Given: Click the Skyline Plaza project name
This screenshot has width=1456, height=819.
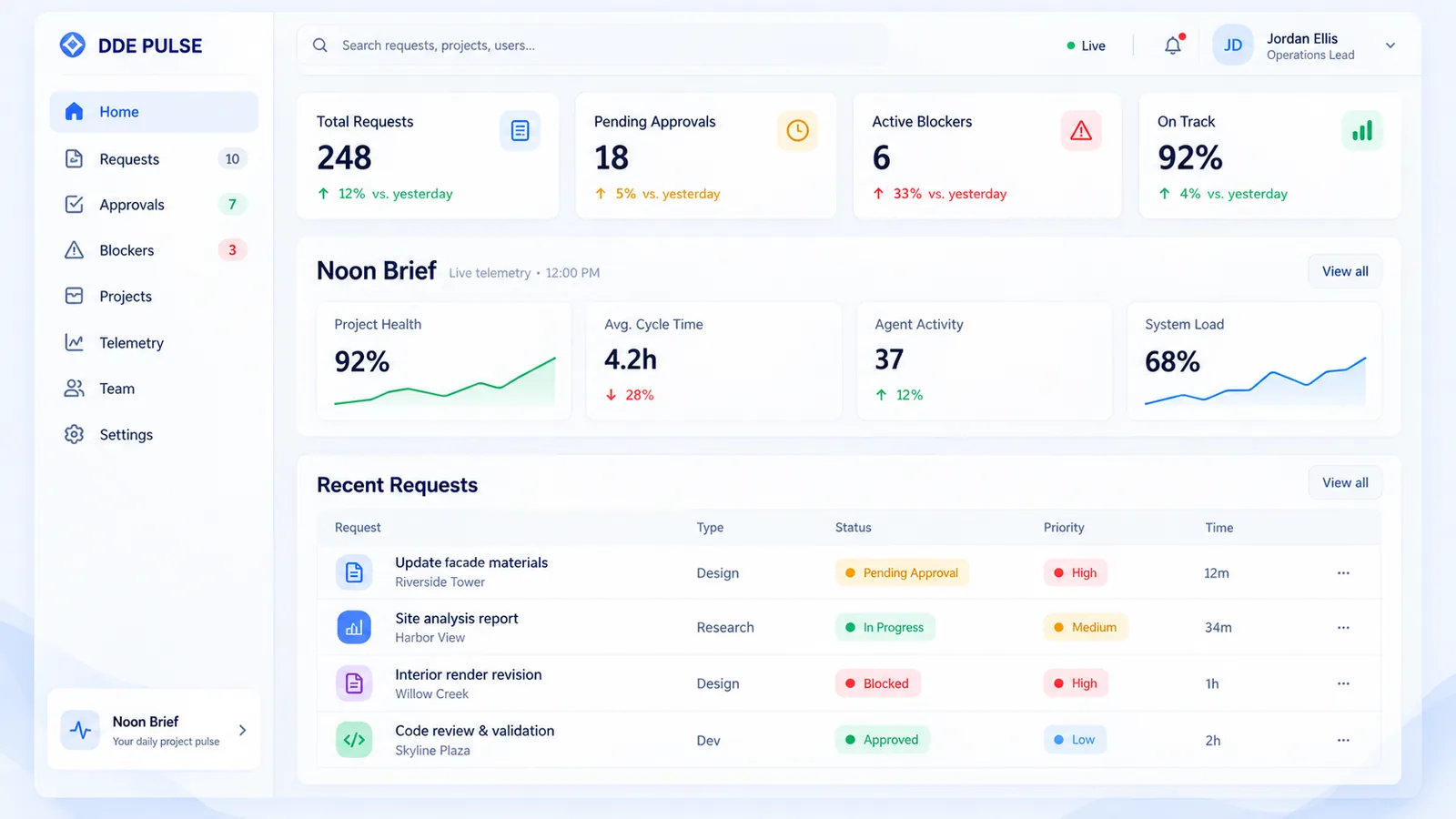Looking at the screenshot, I should point(432,751).
